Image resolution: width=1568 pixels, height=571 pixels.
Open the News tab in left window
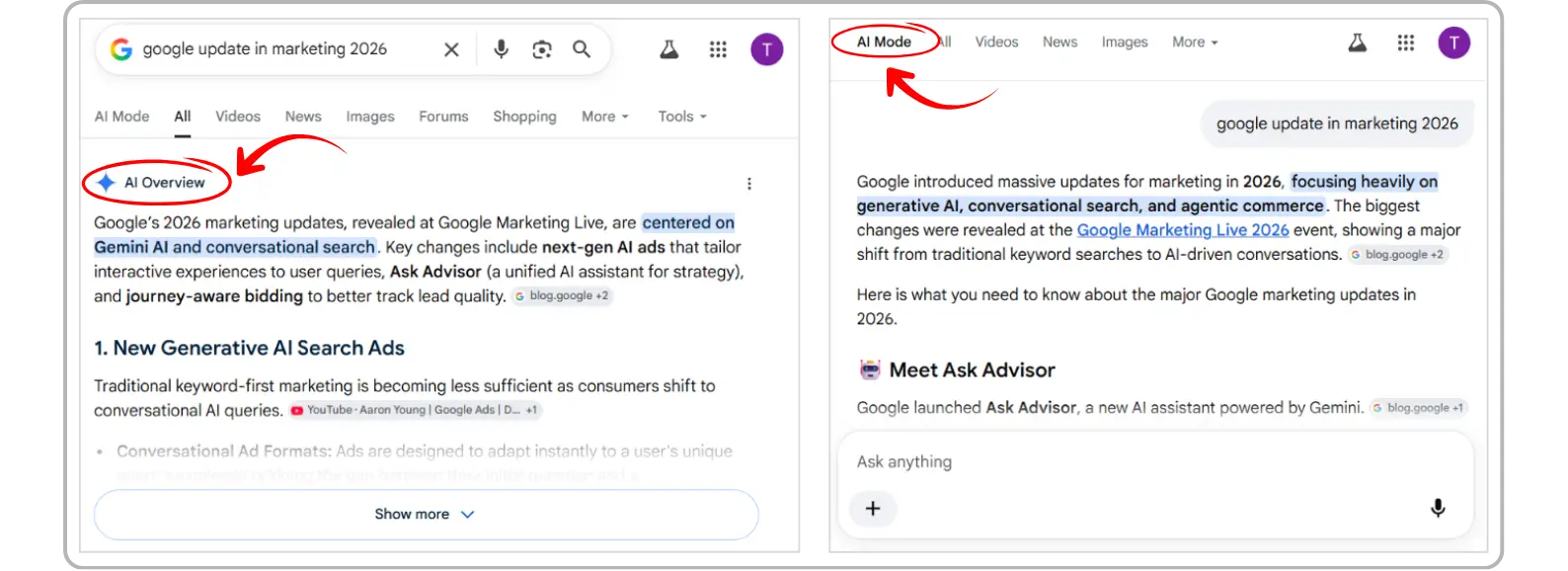(303, 117)
